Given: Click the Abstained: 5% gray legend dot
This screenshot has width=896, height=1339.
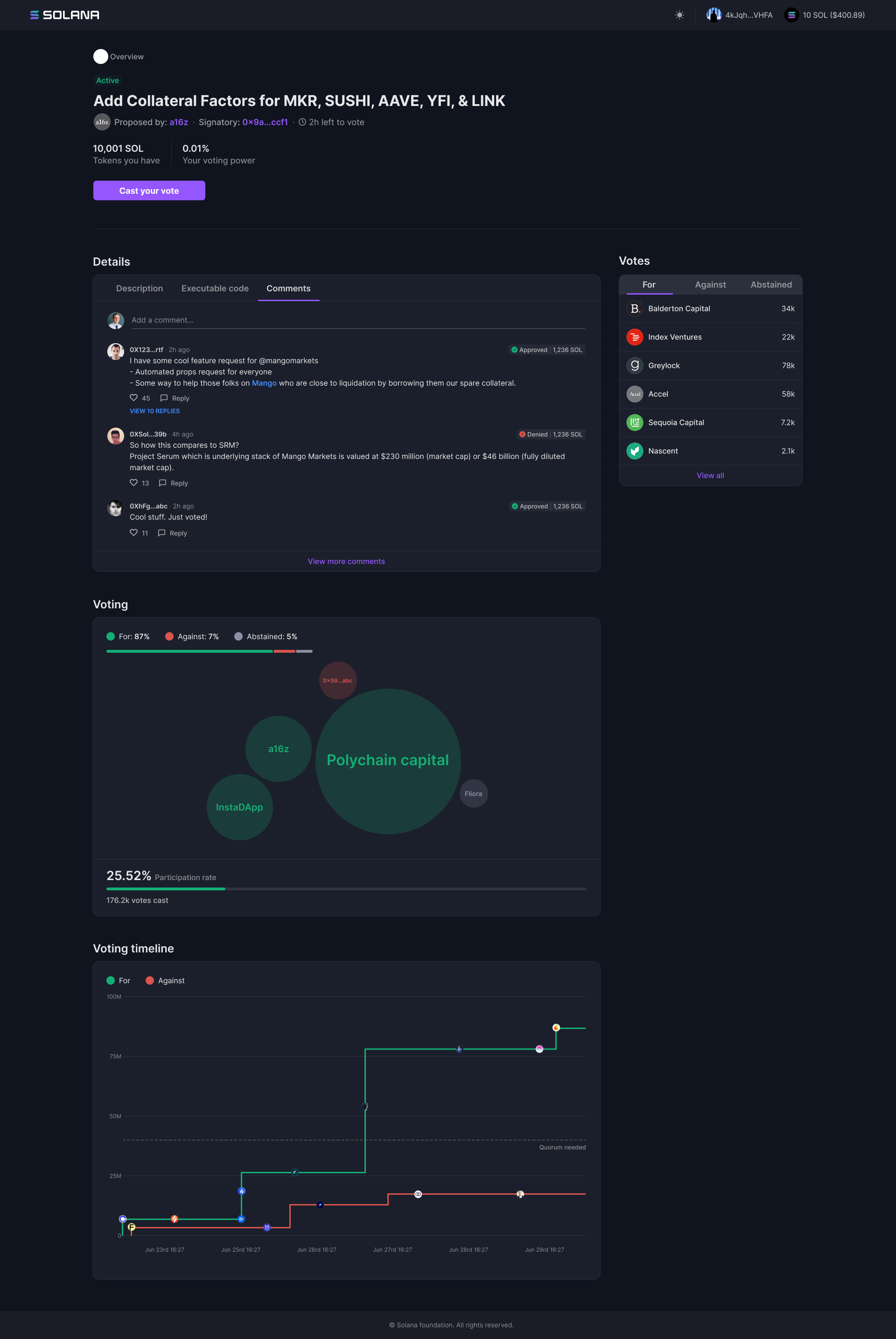Looking at the screenshot, I should pos(238,636).
